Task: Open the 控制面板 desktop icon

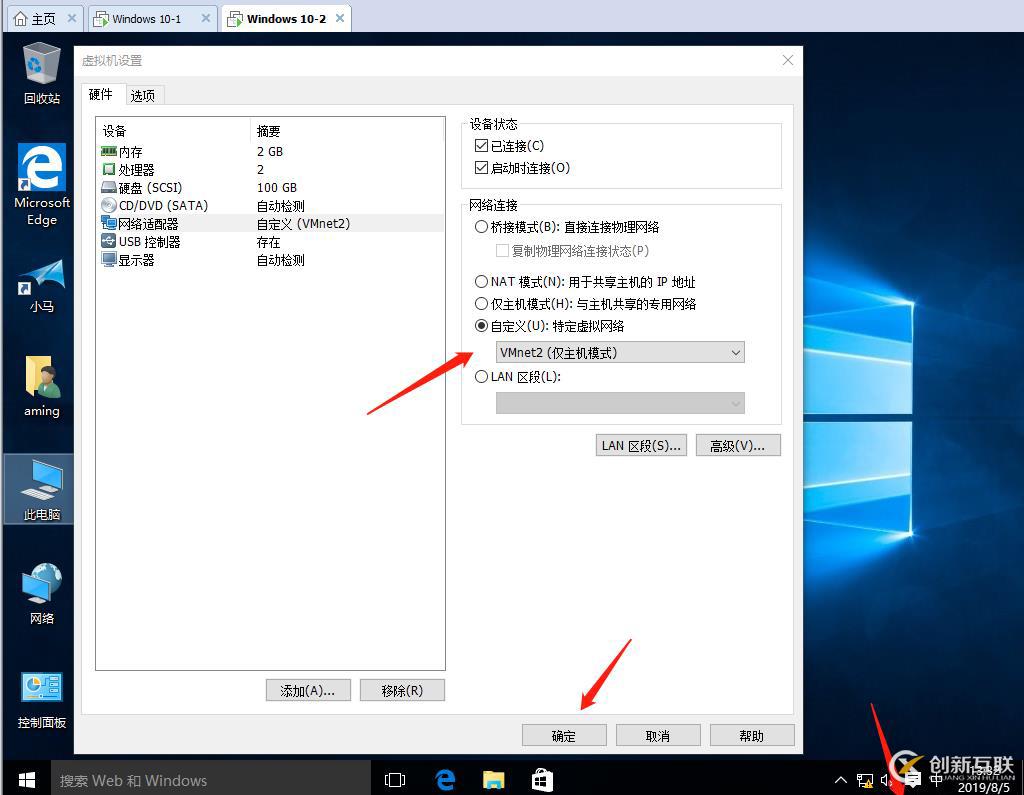Action: point(42,700)
